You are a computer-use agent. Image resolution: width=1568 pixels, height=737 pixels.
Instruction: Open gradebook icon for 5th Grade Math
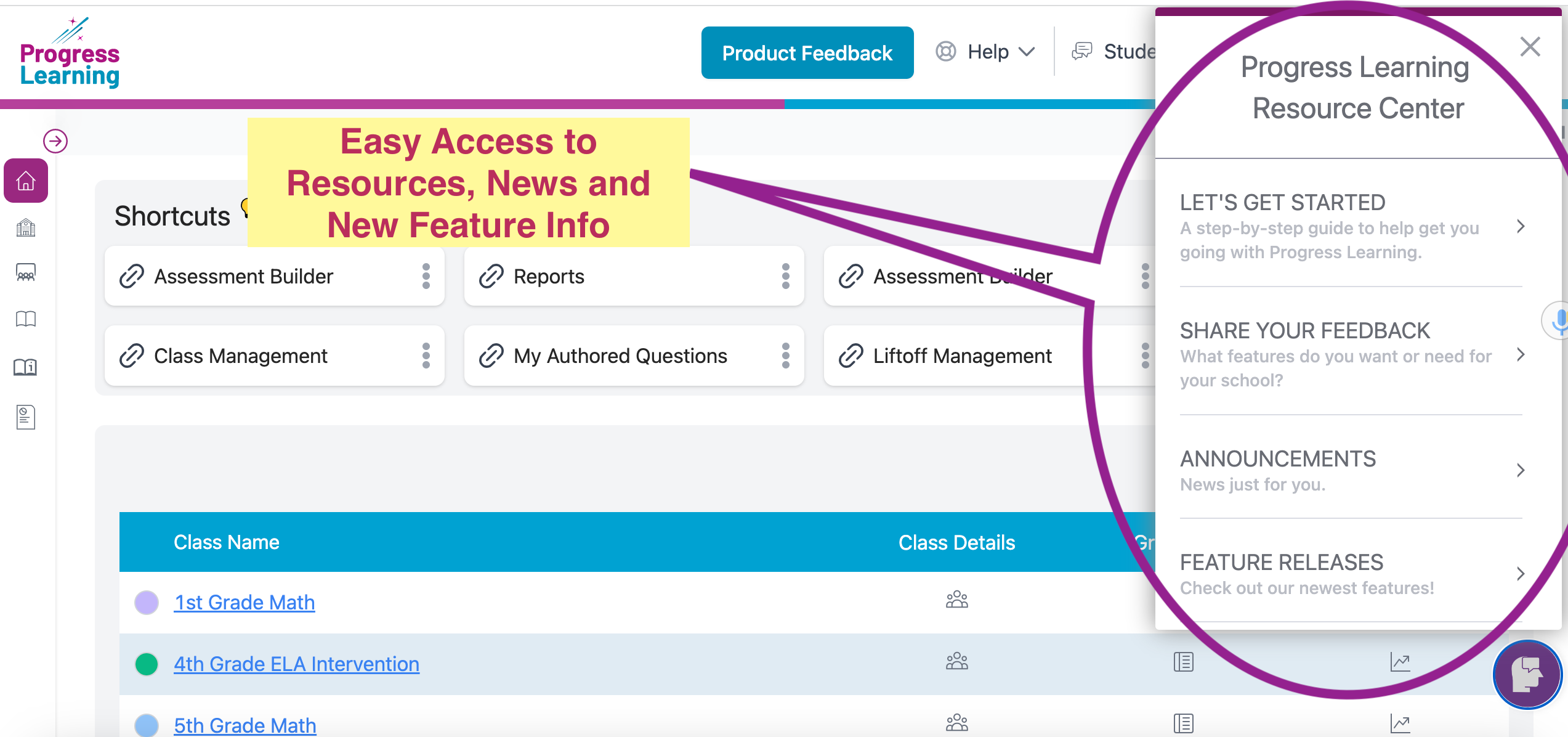pyautogui.click(x=1184, y=723)
